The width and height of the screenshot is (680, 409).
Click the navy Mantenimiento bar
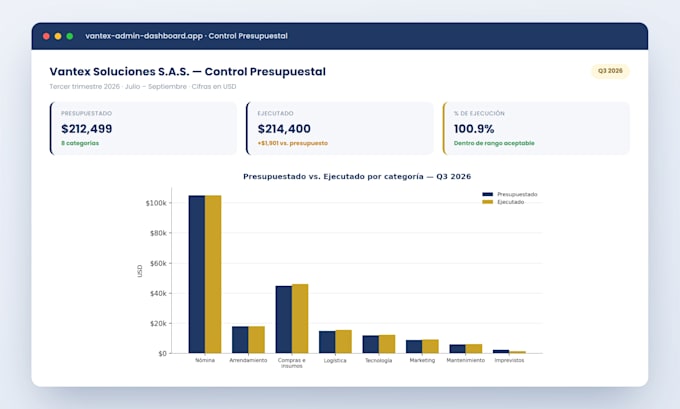(458, 349)
